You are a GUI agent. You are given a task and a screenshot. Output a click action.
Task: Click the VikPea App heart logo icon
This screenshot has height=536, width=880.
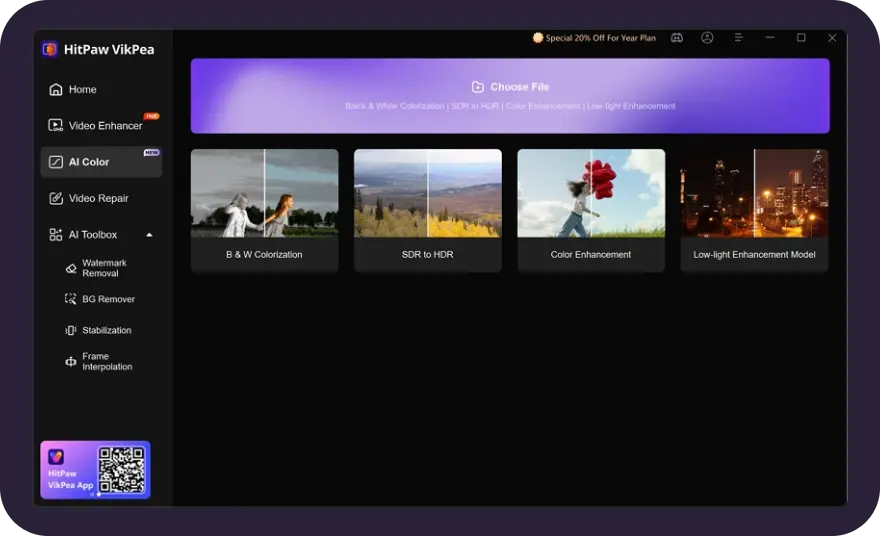click(56, 457)
